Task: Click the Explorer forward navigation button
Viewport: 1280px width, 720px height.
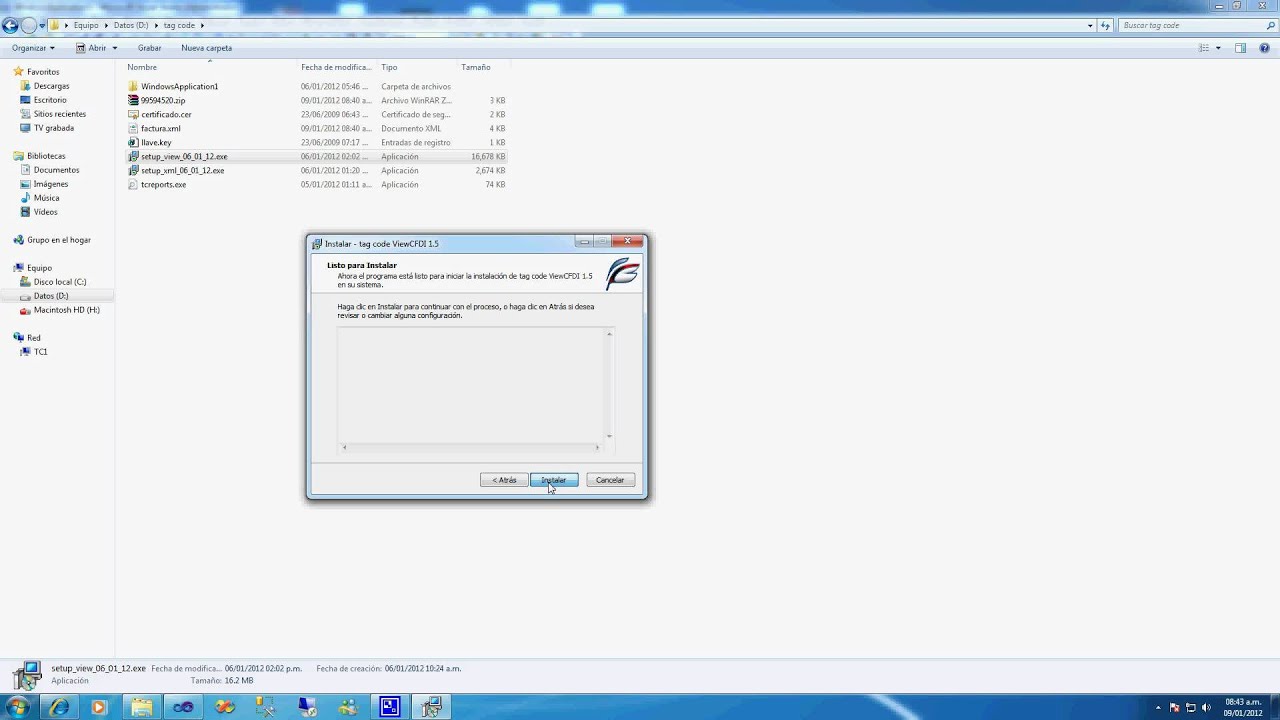Action: coord(29,25)
